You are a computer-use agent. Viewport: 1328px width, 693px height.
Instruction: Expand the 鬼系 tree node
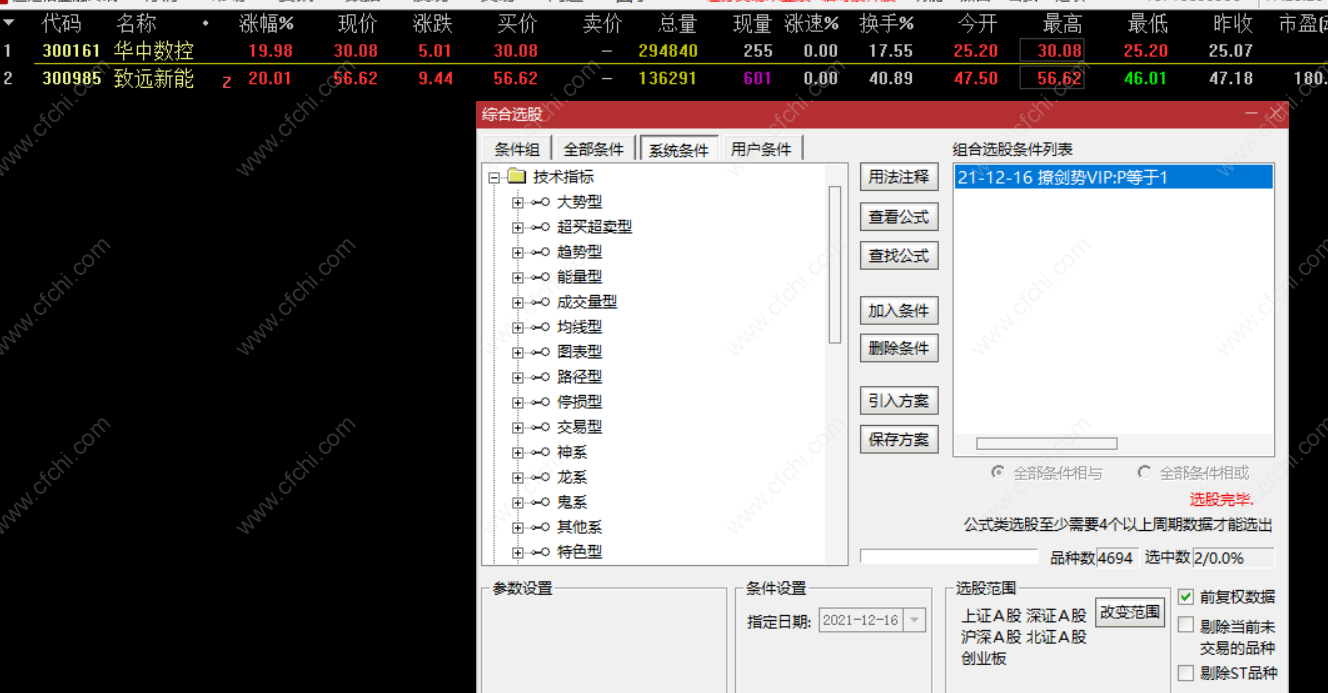click(x=517, y=503)
